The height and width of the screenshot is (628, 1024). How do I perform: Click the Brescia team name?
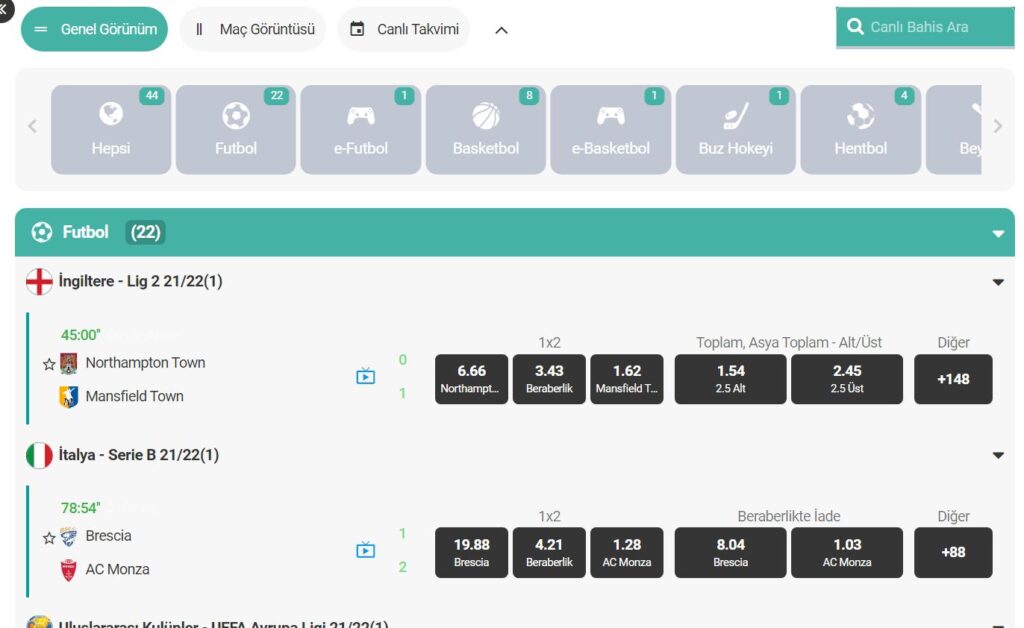tap(108, 535)
